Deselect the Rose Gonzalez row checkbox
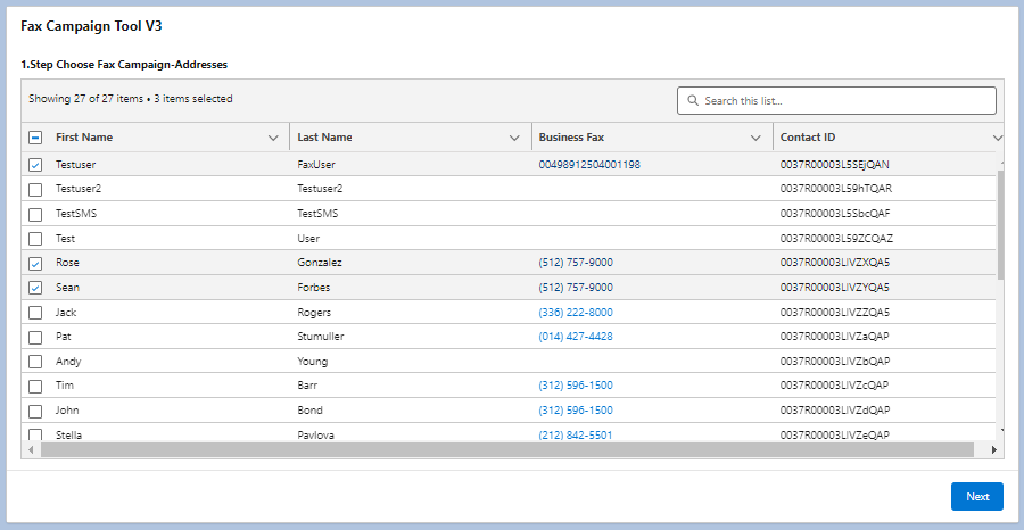 (35, 263)
